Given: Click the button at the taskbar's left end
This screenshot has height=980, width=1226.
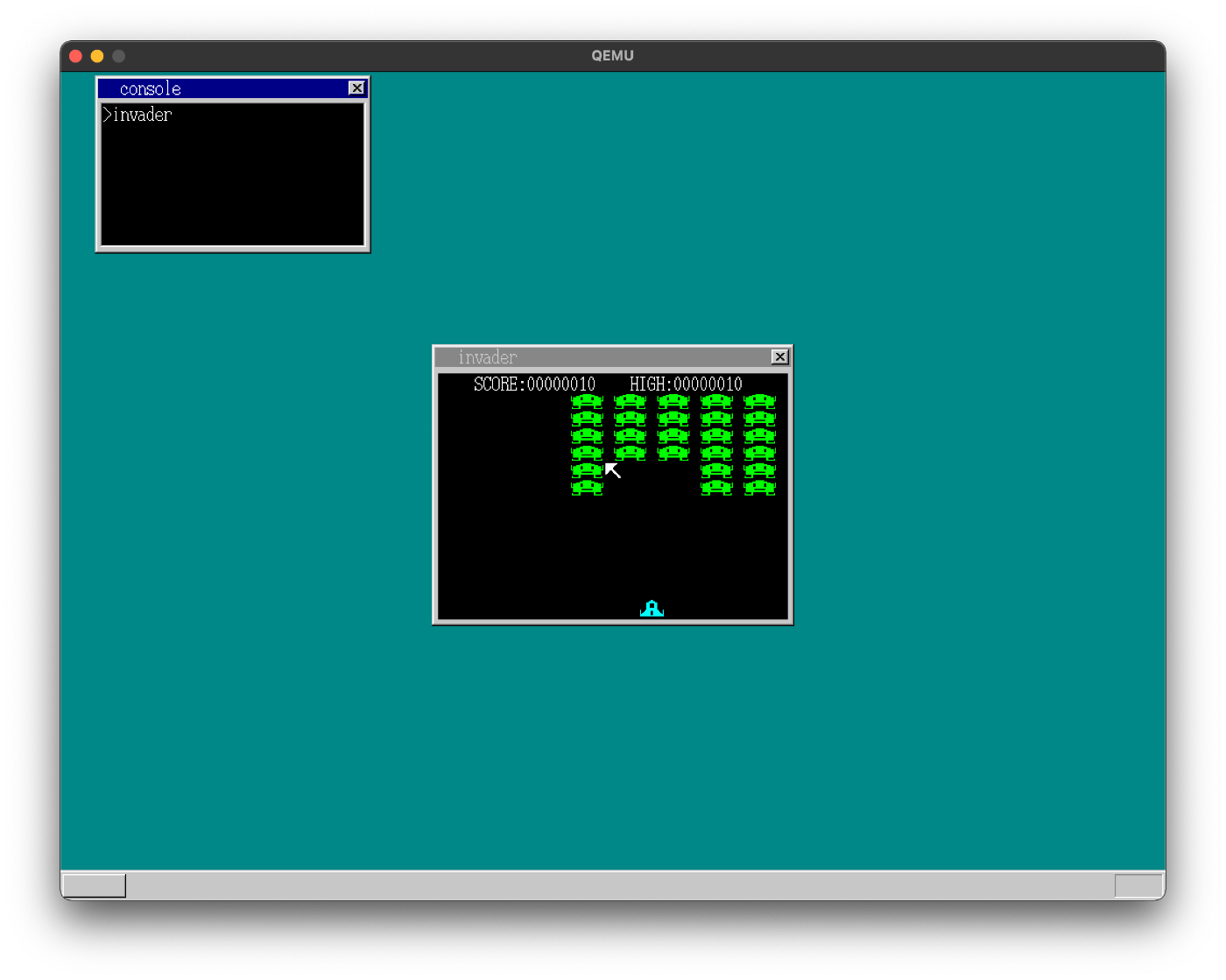Looking at the screenshot, I should [x=95, y=885].
